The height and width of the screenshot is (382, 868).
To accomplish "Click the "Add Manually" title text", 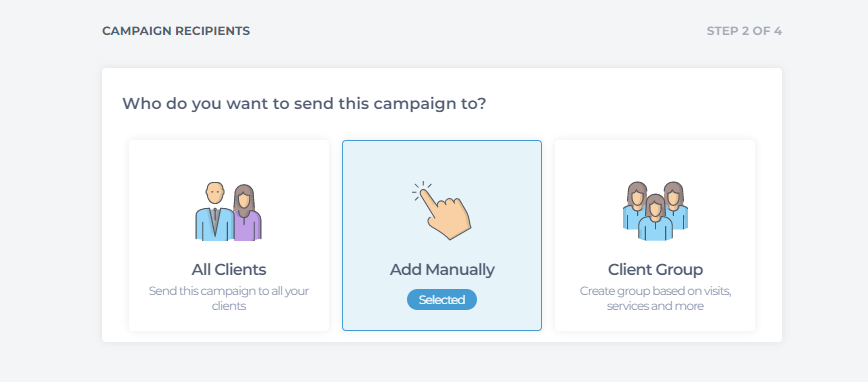I will coord(442,270).
